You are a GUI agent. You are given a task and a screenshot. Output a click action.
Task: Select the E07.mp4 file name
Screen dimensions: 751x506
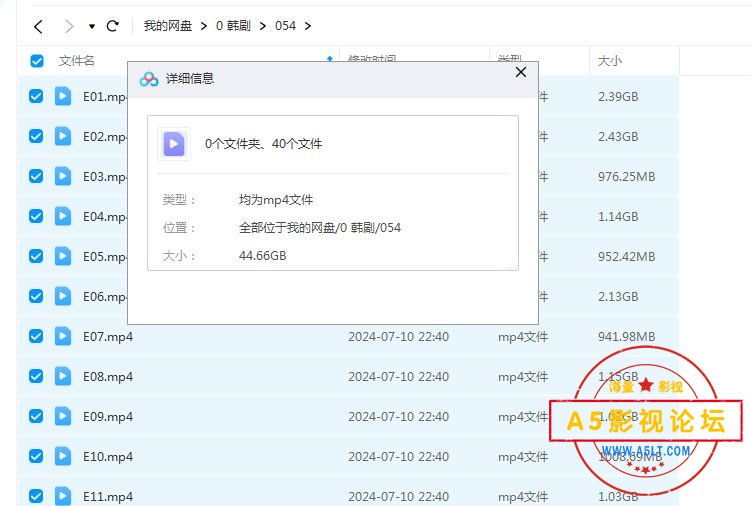click(x=108, y=337)
